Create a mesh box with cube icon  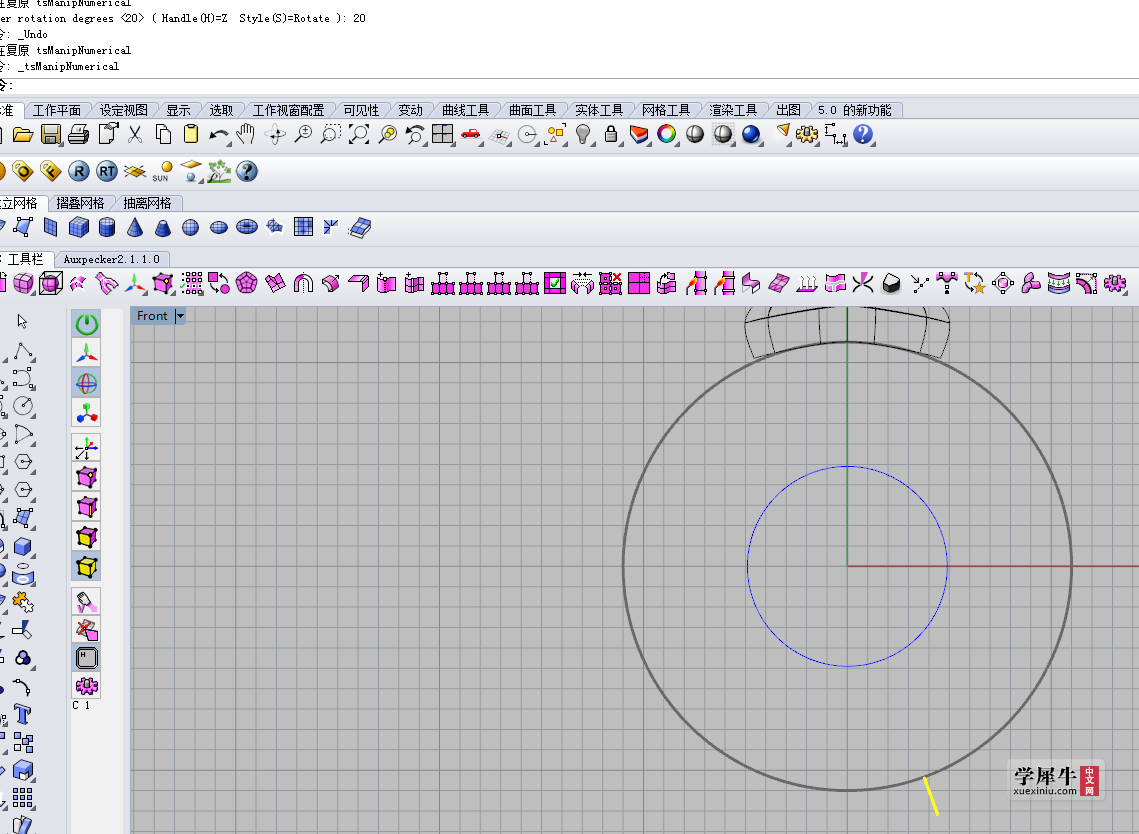pos(78,228)
